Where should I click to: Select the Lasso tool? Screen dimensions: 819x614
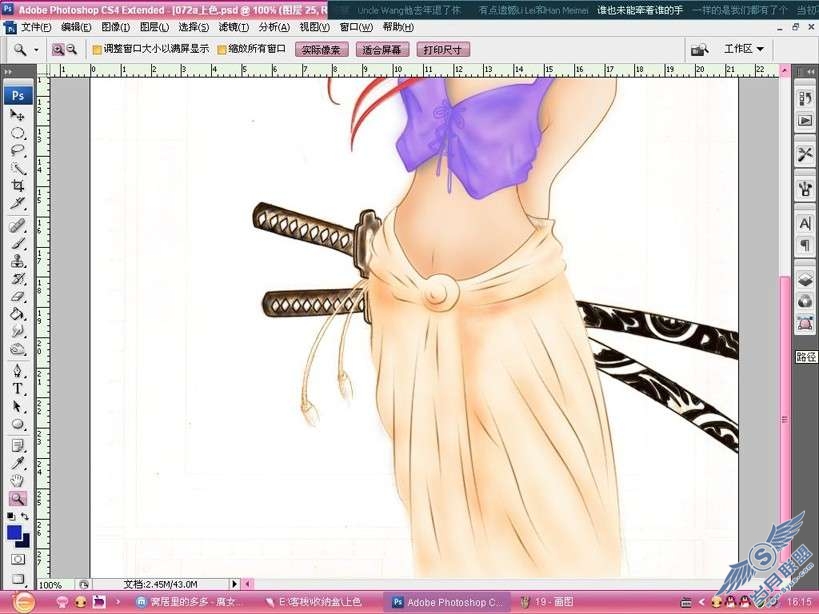point(18,151)
